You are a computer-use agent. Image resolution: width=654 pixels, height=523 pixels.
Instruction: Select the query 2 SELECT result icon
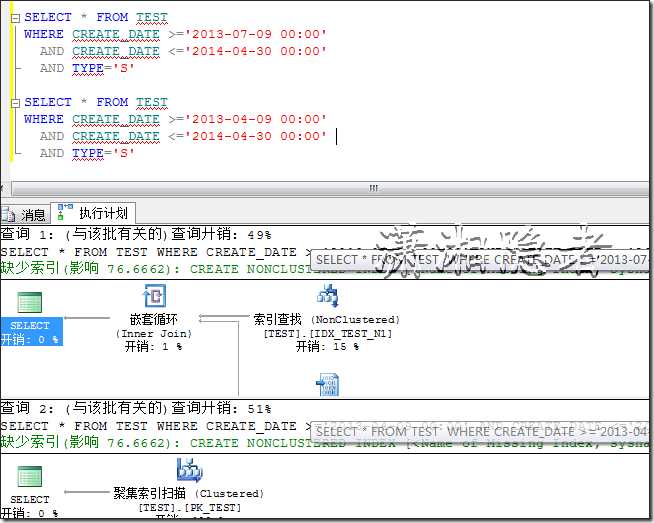[30, 476]
